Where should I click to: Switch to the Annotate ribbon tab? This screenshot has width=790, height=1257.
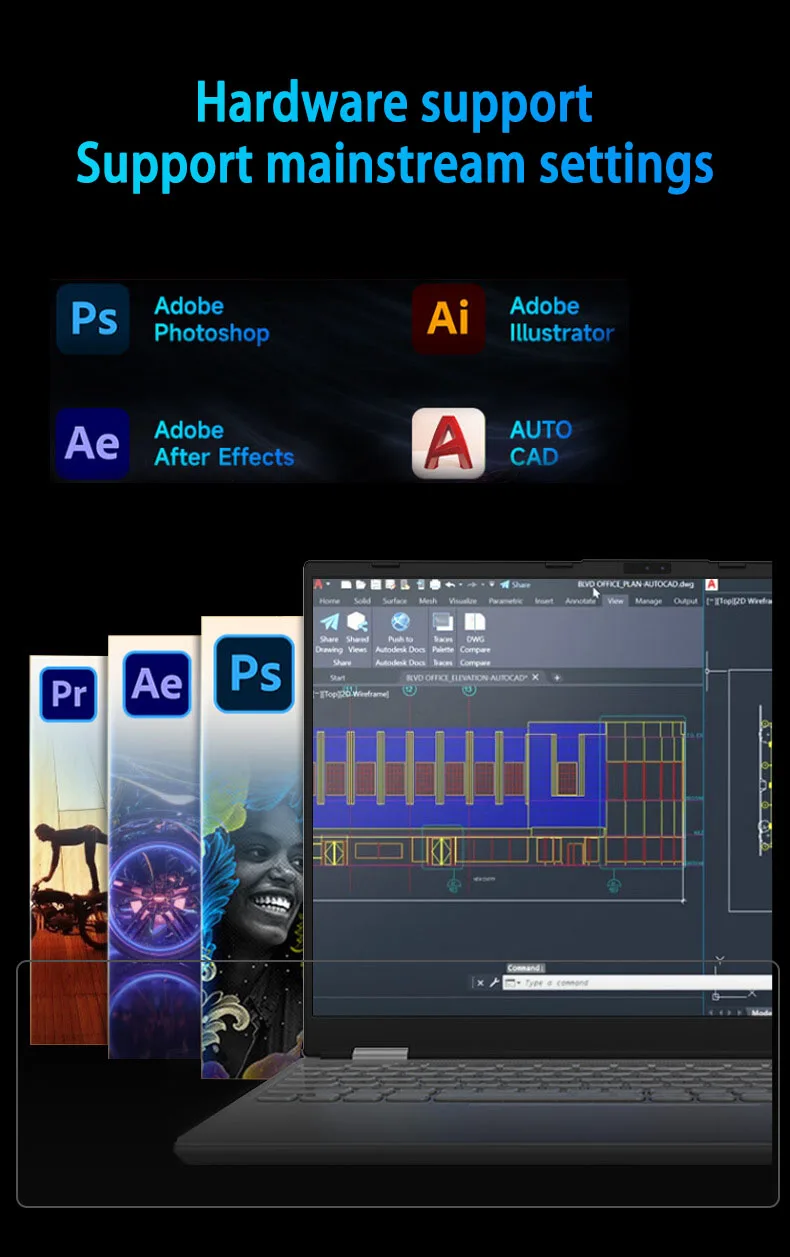tap(581, 601)
